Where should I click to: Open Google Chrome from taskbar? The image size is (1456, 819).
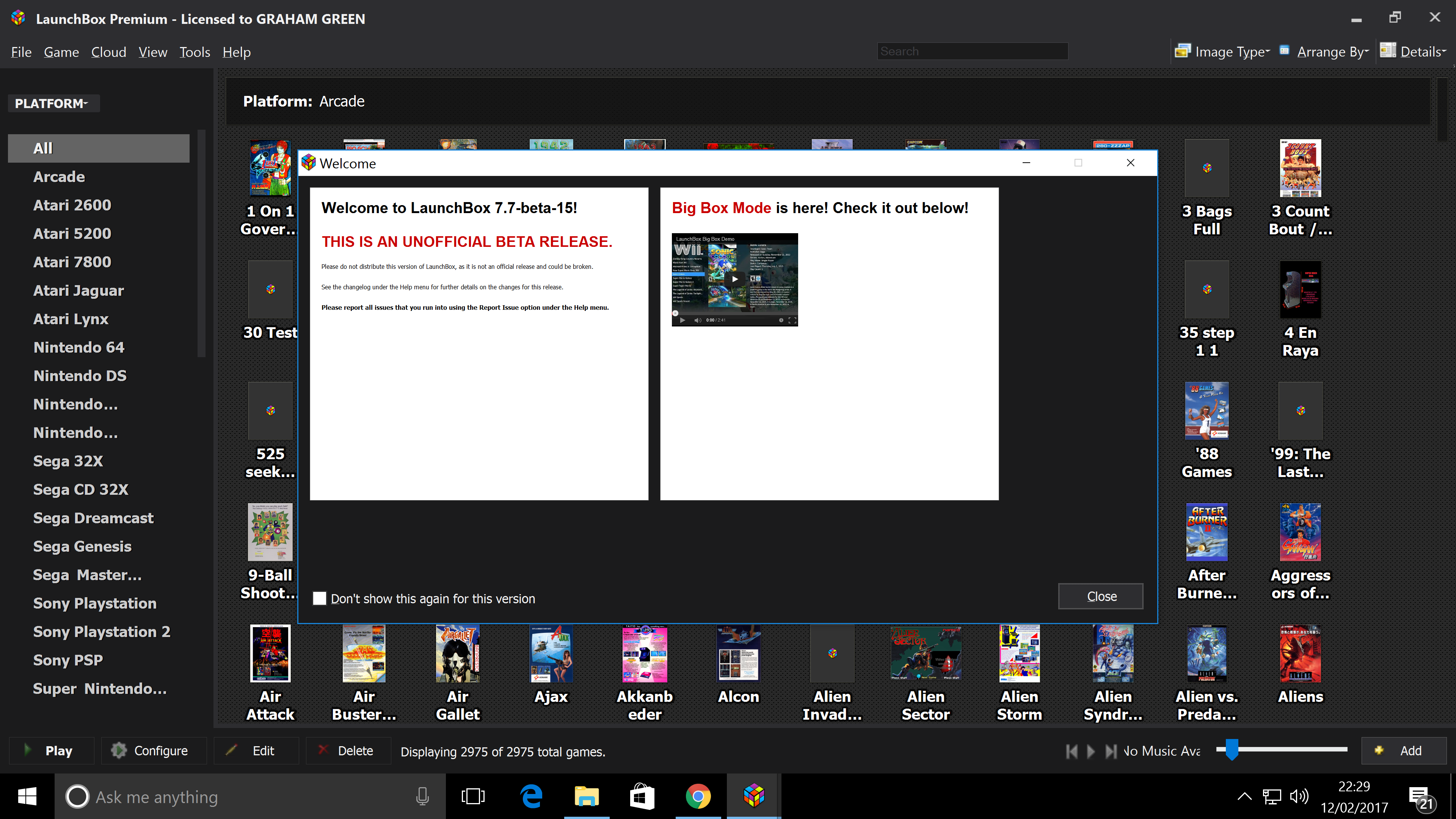698,796
